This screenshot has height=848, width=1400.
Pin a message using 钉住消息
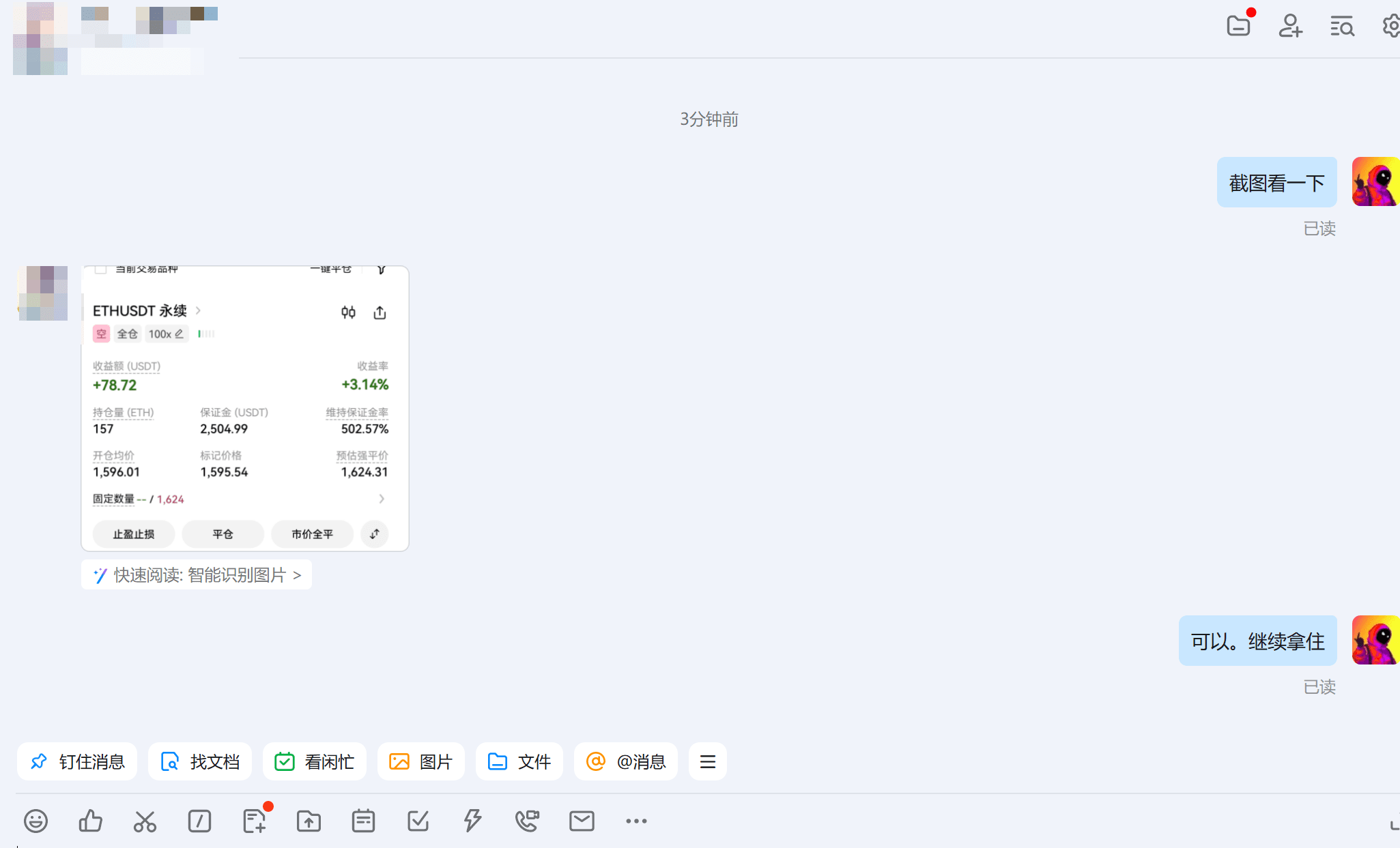click(x=77, y=761)
